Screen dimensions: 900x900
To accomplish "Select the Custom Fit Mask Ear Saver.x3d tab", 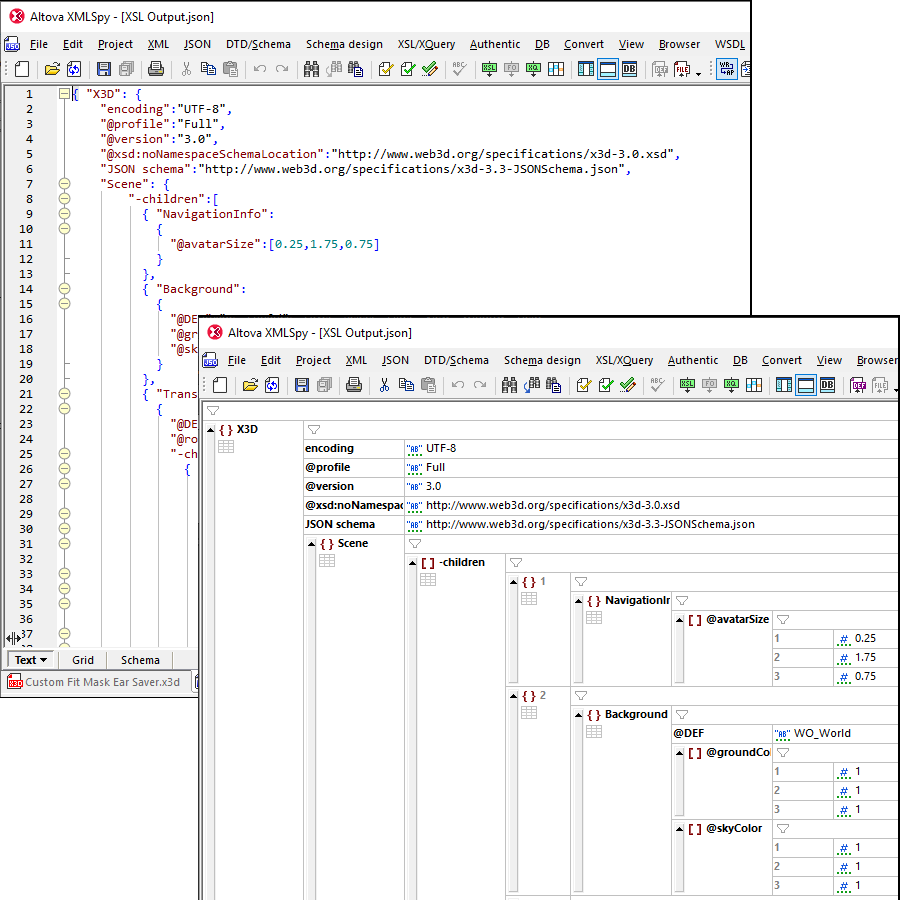I will coord(95,682).
